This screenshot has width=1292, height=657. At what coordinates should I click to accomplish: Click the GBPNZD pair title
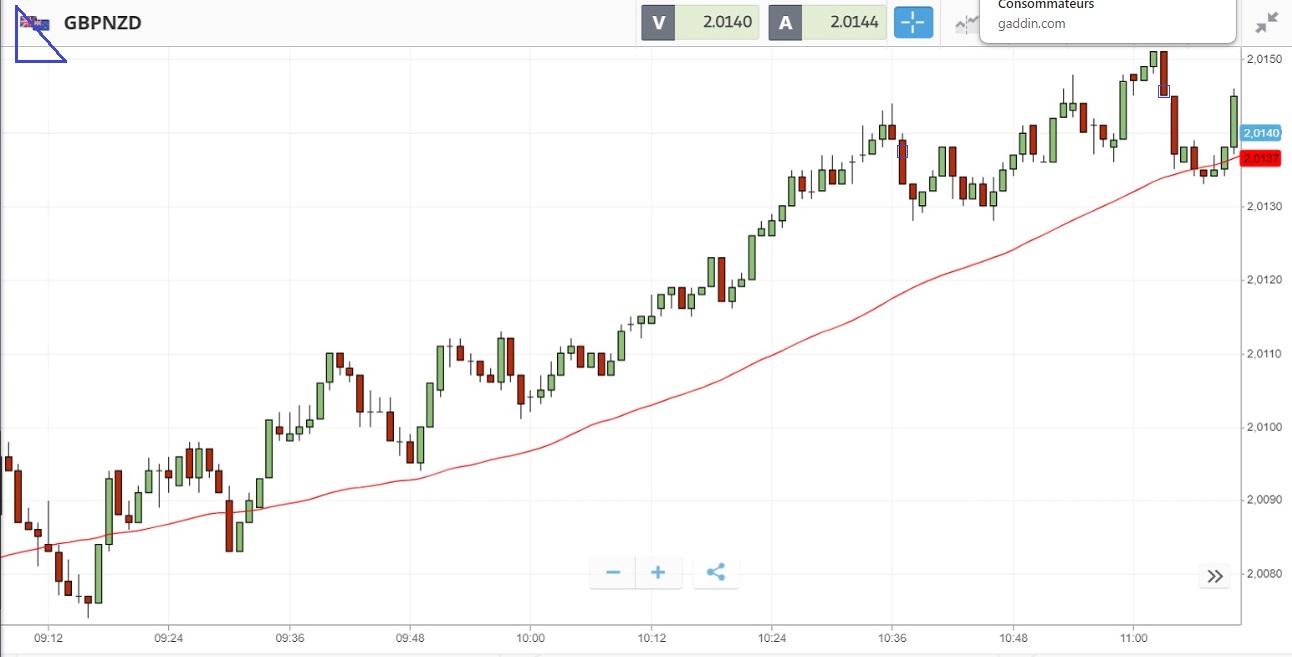pos(102,22)
